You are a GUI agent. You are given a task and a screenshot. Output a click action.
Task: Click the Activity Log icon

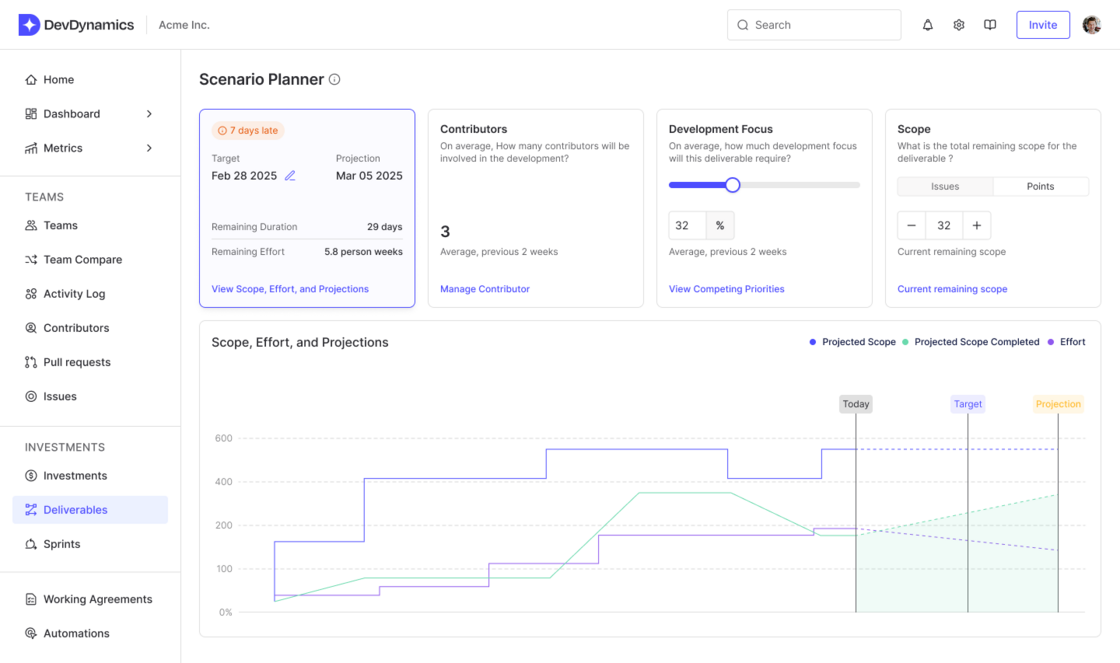[31, 294]
